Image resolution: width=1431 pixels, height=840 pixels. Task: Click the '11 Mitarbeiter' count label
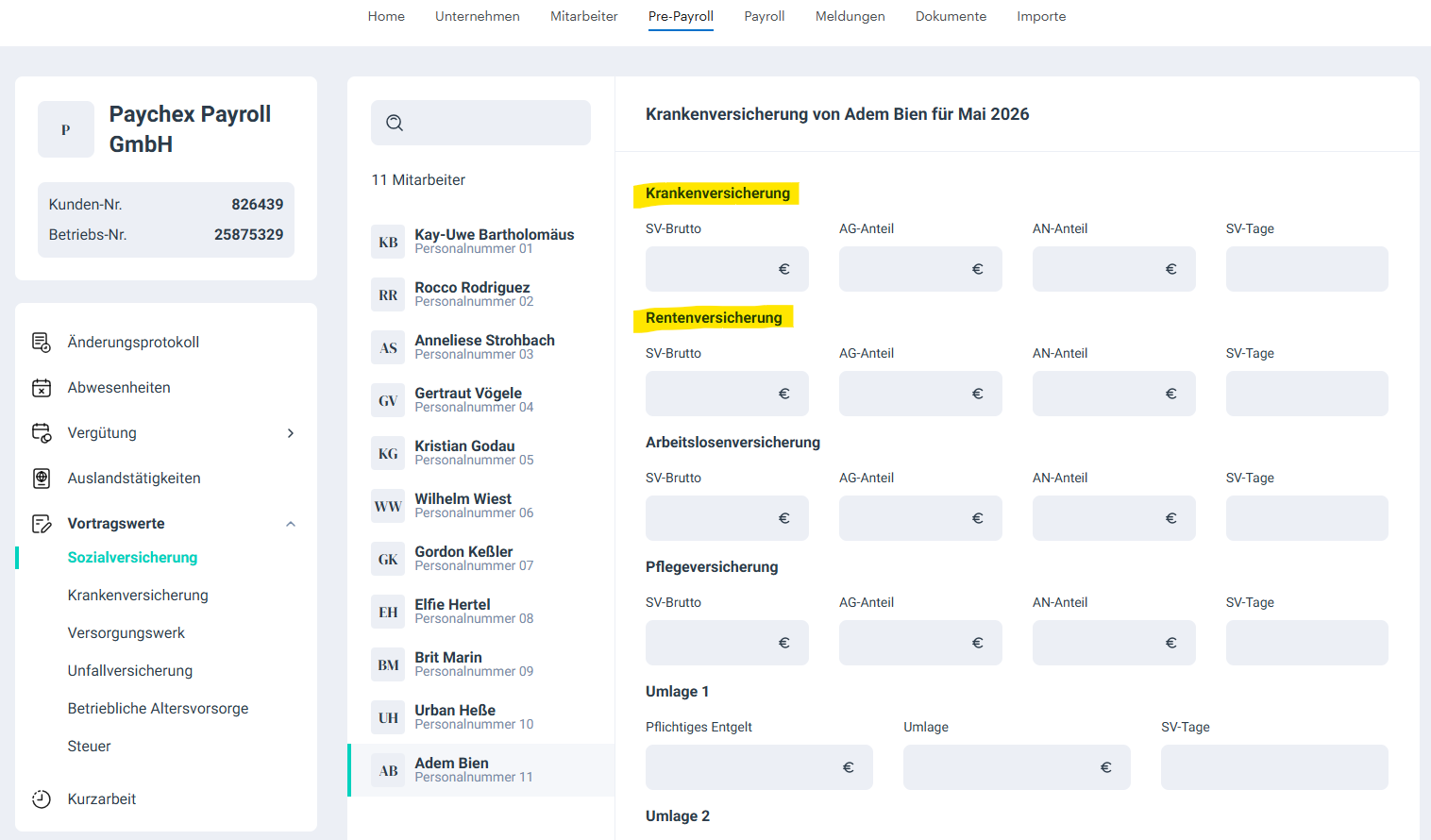coord(418,179)
